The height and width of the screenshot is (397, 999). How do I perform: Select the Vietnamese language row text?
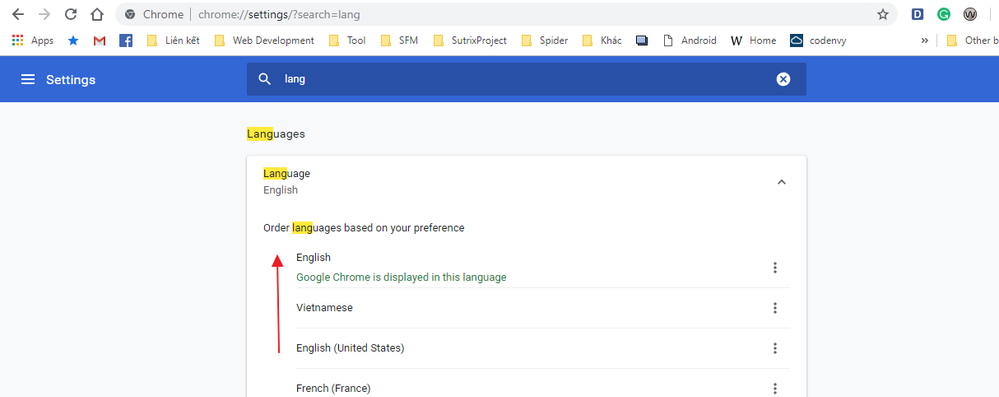(324, 307)
